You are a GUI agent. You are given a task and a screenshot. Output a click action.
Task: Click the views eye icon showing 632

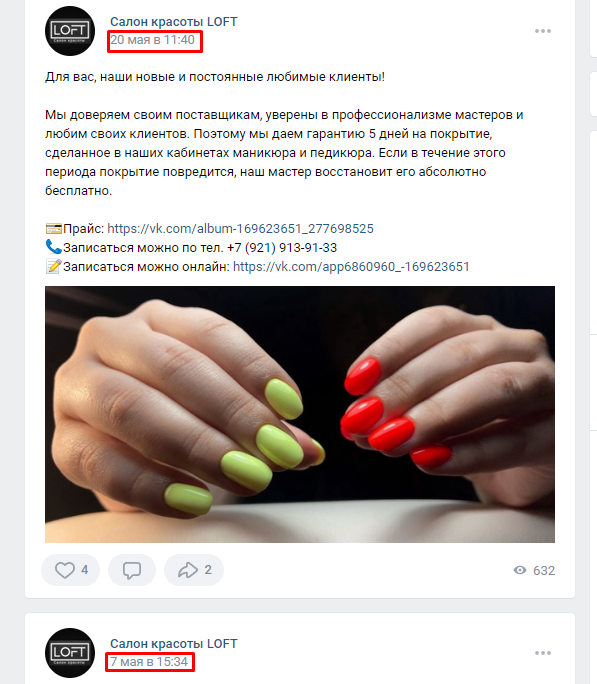point(520,570)
